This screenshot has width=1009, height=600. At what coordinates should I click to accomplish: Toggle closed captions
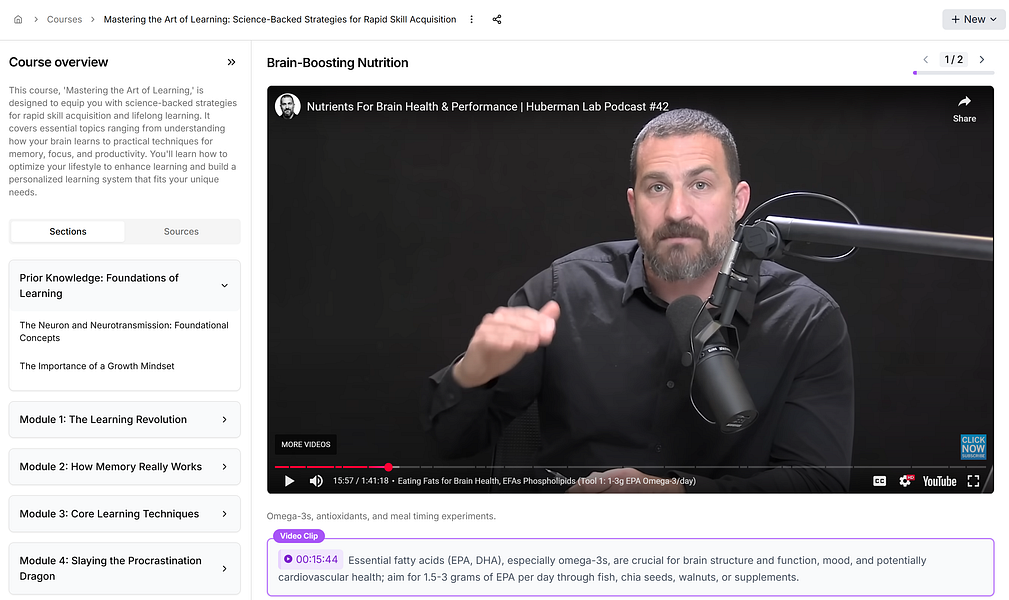879,481
